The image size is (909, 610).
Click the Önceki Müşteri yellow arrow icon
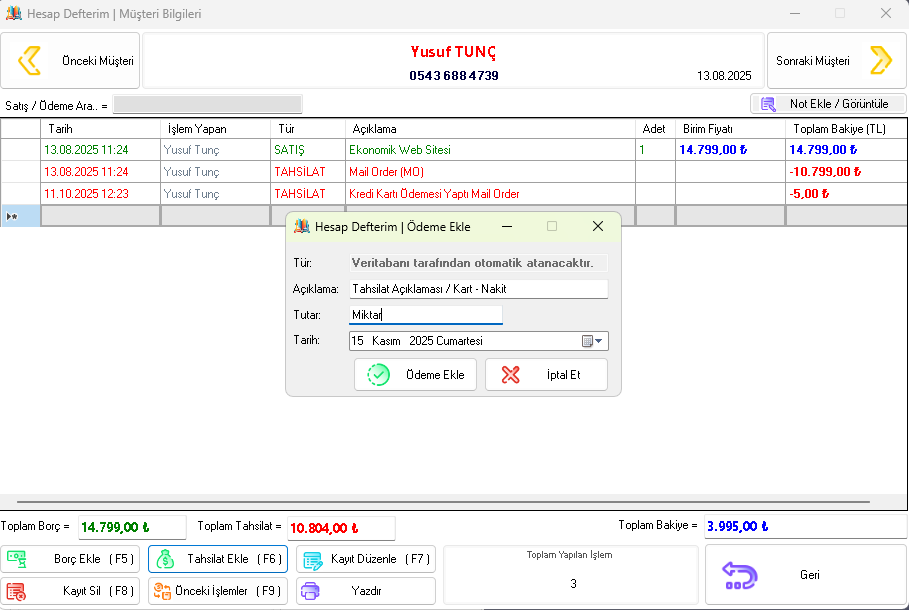click(x=30, y=61)
